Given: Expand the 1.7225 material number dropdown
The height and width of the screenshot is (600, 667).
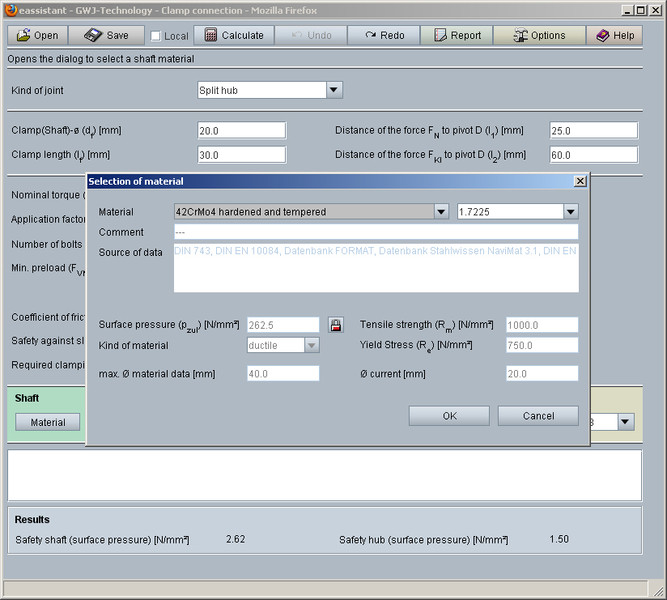Looking at the screenshot, I should pyautogui.click(x=570, y=212).
